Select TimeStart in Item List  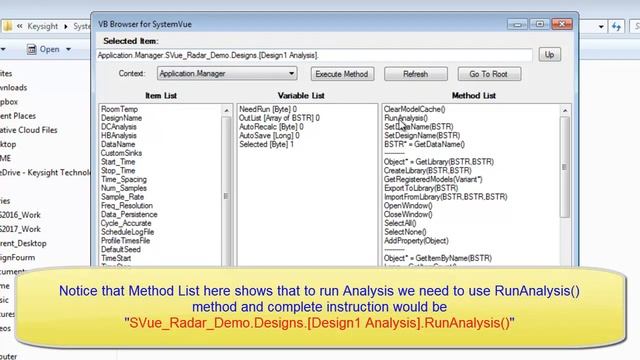click(x=116, y=258)
